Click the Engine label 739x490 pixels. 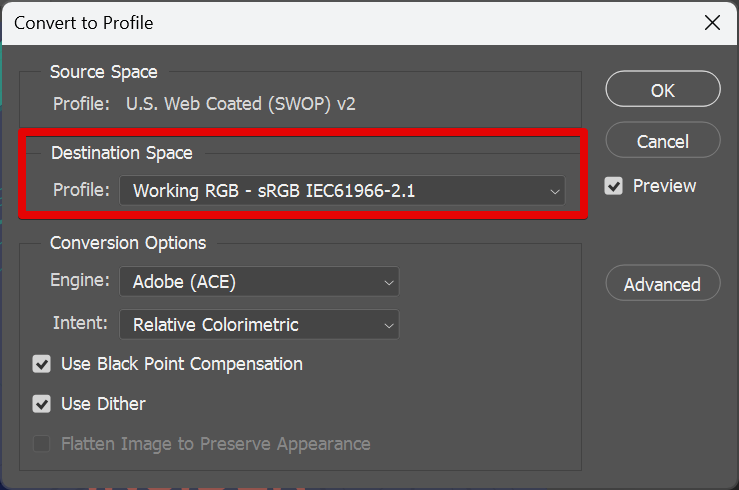pyautogui.click(x=80, y=282)
